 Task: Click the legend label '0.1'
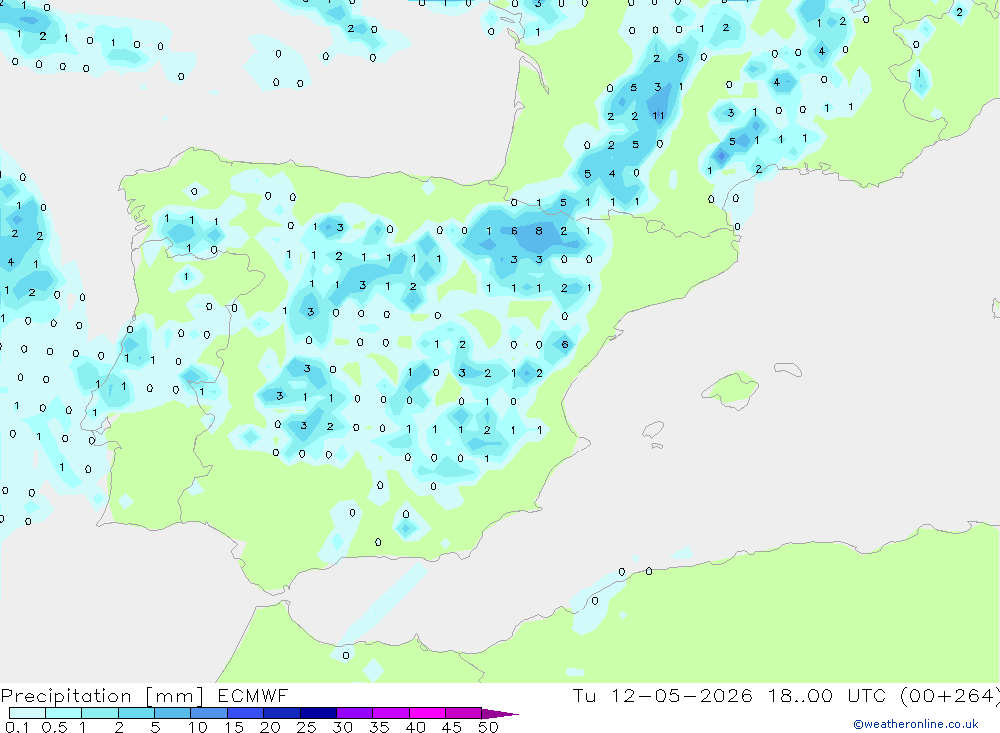click(16, 727)
